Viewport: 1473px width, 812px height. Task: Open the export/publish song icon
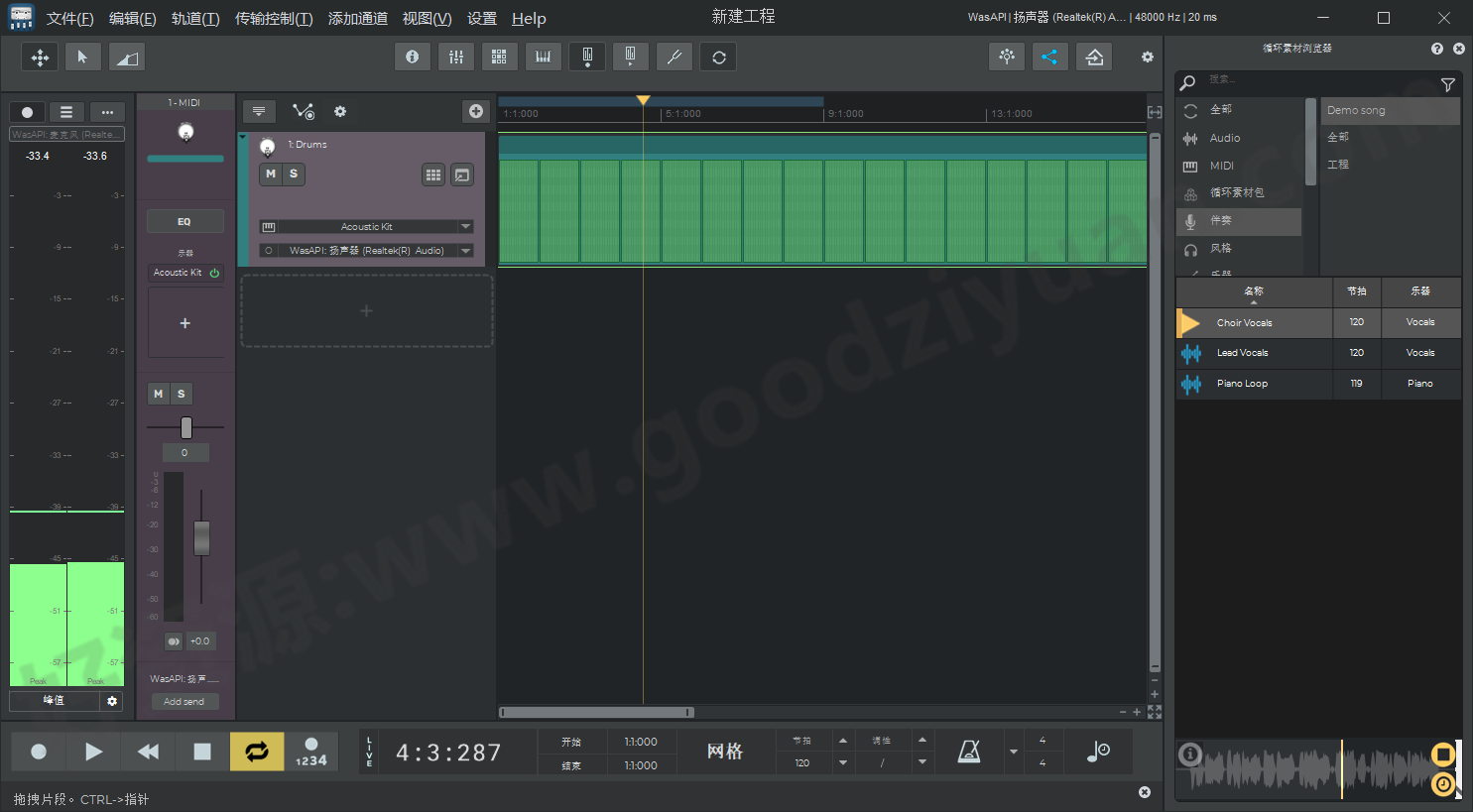pos(1093,57)
